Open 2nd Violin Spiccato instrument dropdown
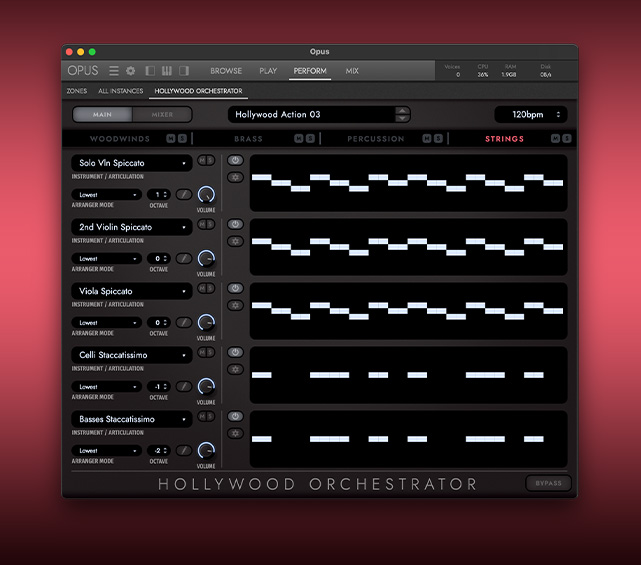Image resolution: width=641 pixels, height=565 pixels. click(x=132, y=227)
